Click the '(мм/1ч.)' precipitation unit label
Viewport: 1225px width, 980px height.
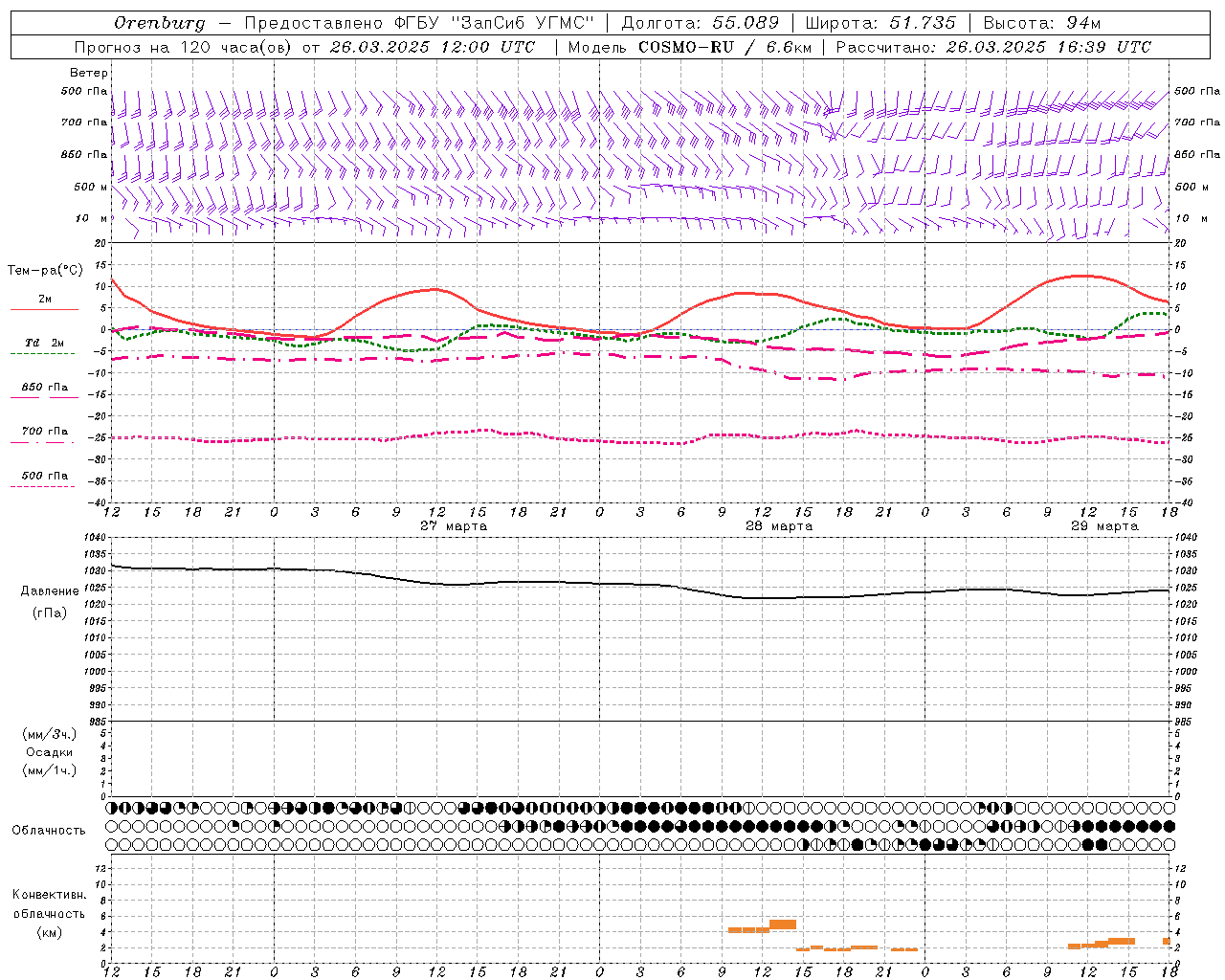pos(50,770)
